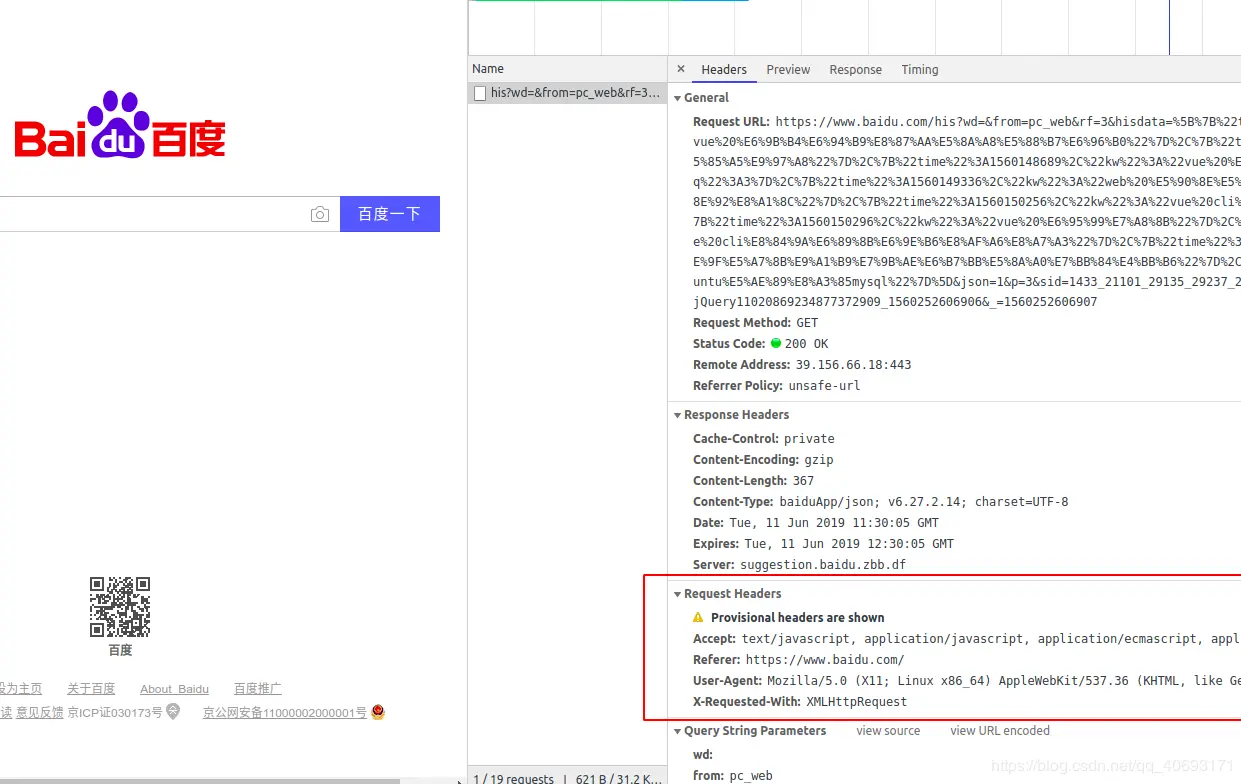Click the Request Method GET value
This screenshot has width=1241, height=784.
pos(807,323)
